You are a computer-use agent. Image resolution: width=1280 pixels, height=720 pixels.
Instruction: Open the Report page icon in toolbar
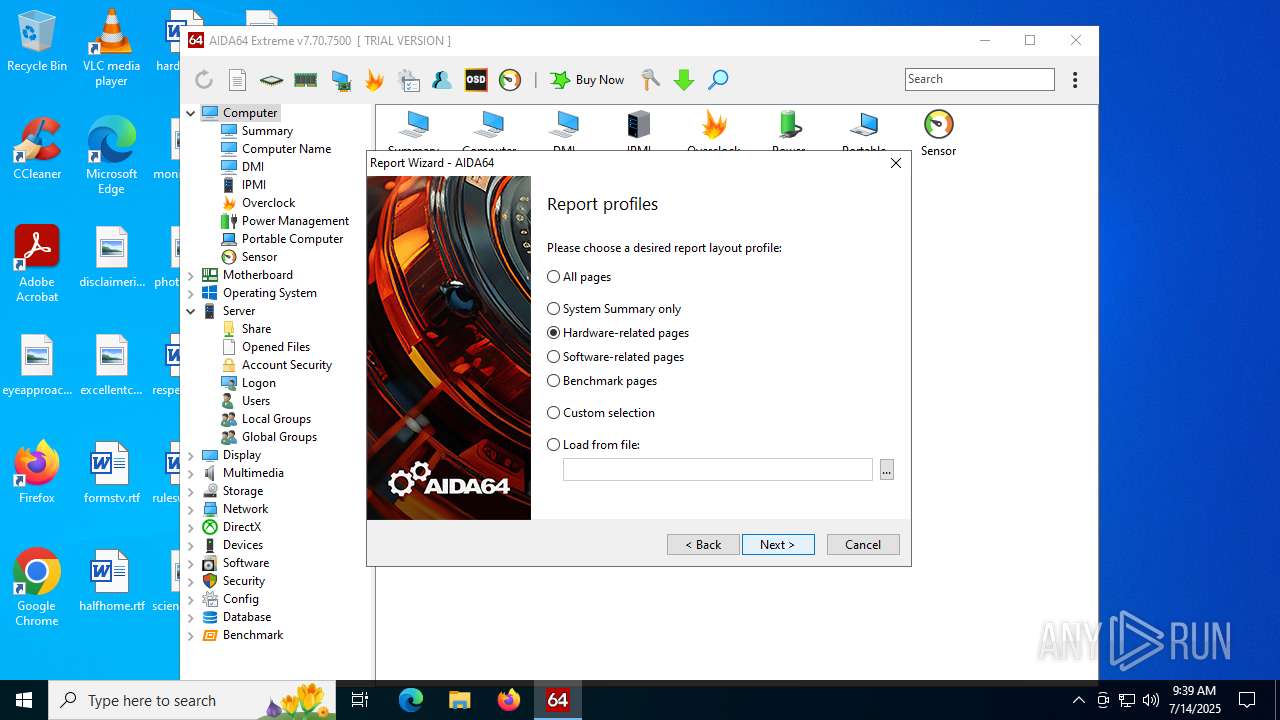click(x=238, y=80)
